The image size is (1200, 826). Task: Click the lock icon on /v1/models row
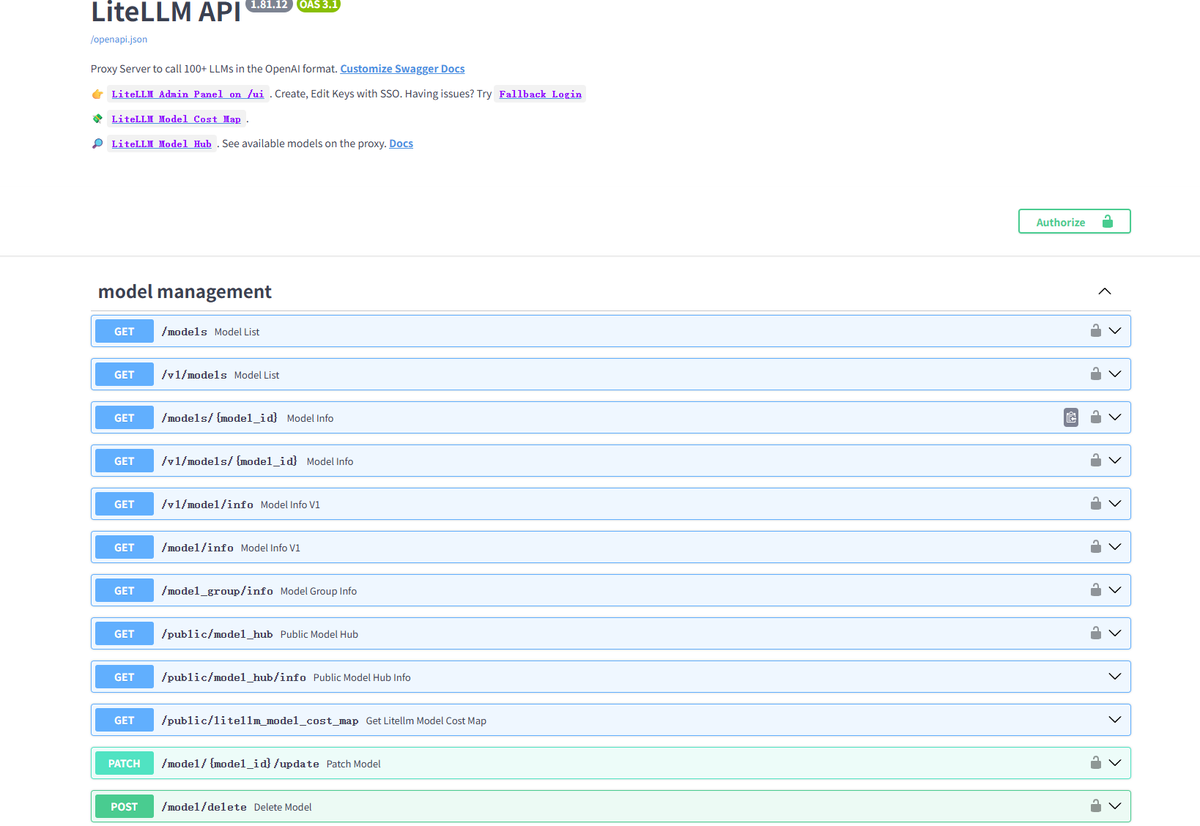pos(1096,374)
